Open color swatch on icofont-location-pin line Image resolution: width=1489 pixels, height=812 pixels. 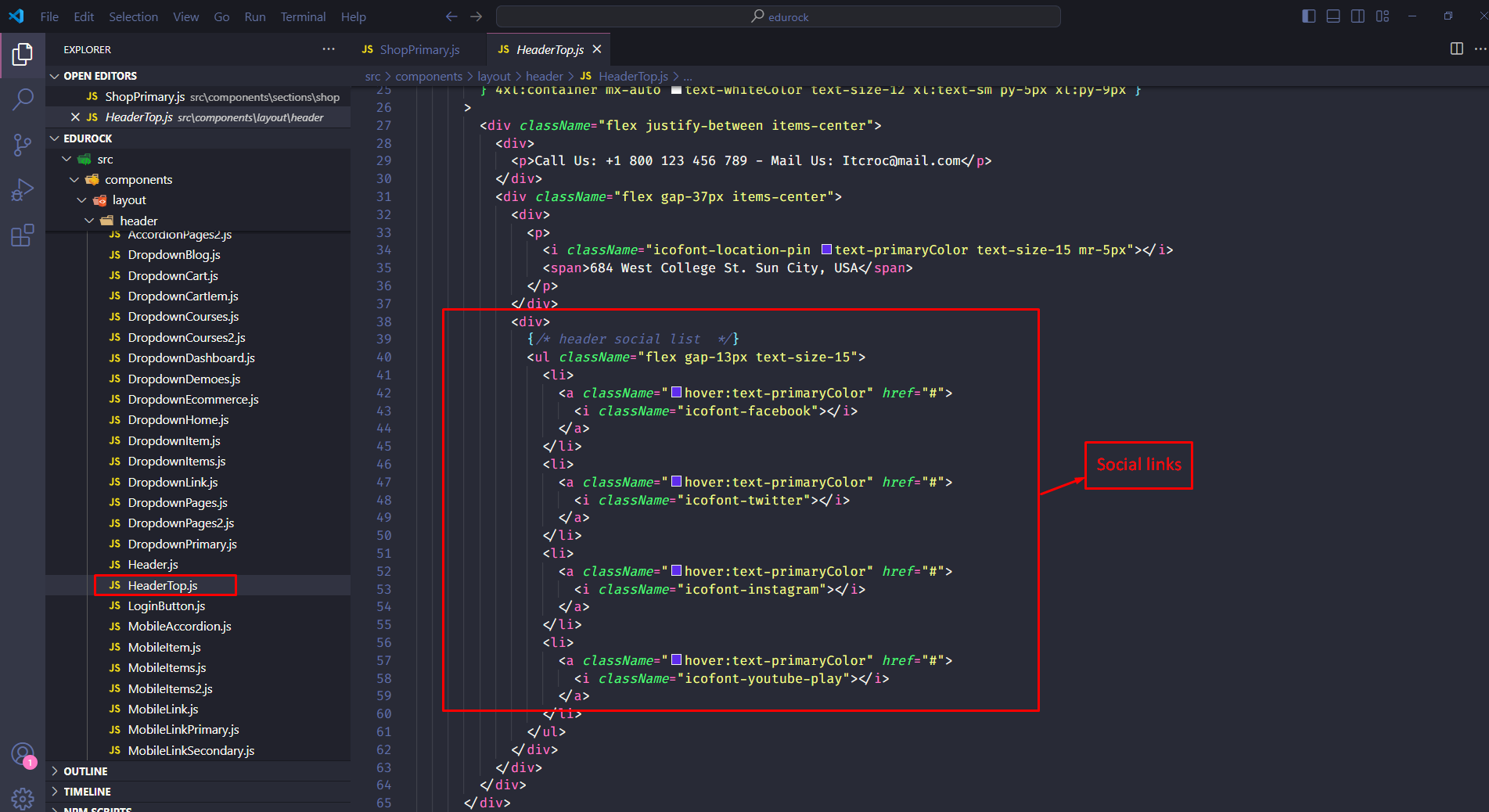pyautogui.click(x=826, y=250)
